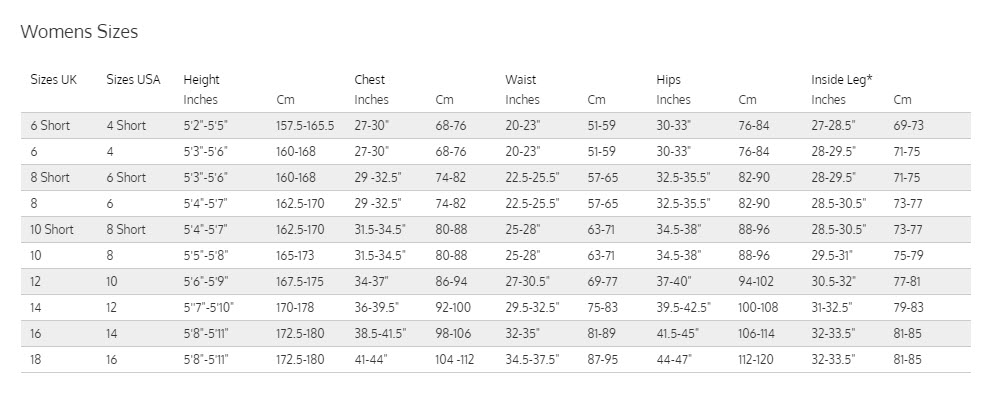Click the Womens Sizes heading
The height and width of the screenshot is (393, 992).
[79, 32]
